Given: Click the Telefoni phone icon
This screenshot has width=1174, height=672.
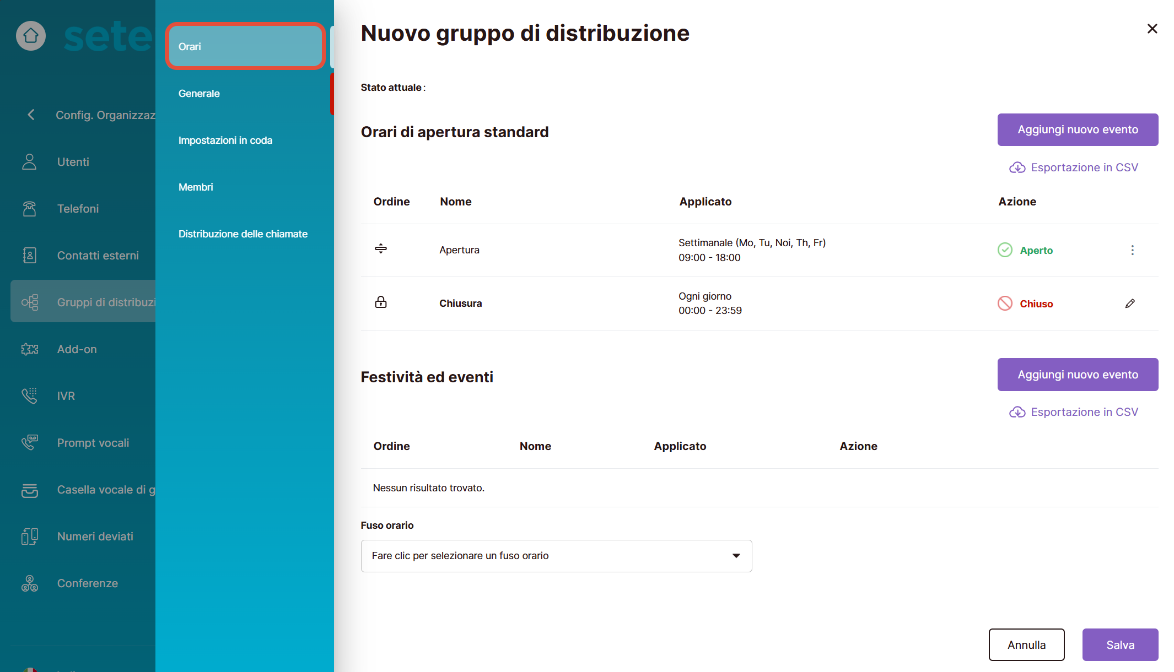Looking at the screenshot, I should [x=29, y=209].
